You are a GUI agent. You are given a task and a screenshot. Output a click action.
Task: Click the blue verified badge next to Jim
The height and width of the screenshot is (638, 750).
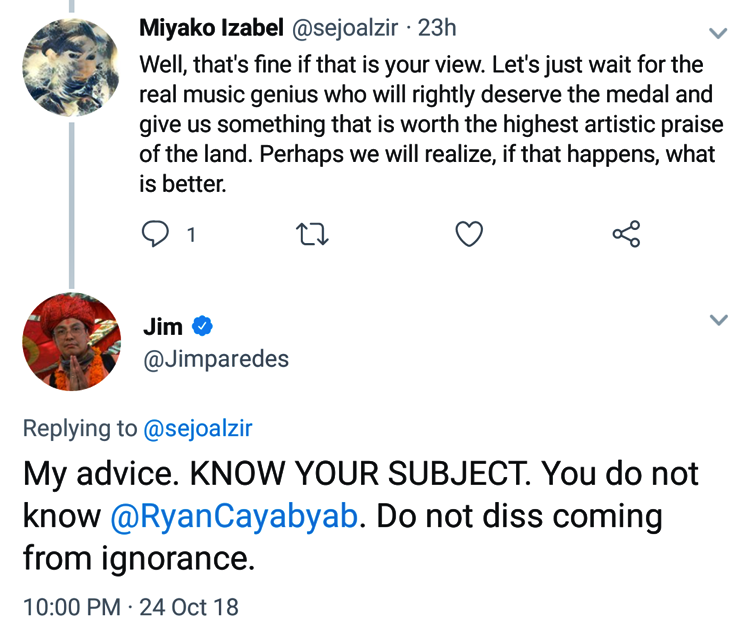pyautogui.click(x=203, y=326)
